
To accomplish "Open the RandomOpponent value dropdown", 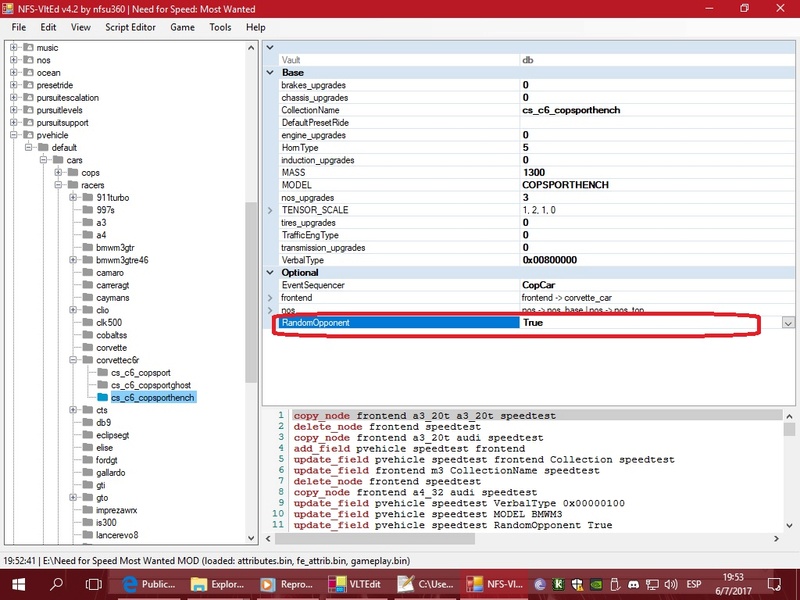I will pos(788,323).
